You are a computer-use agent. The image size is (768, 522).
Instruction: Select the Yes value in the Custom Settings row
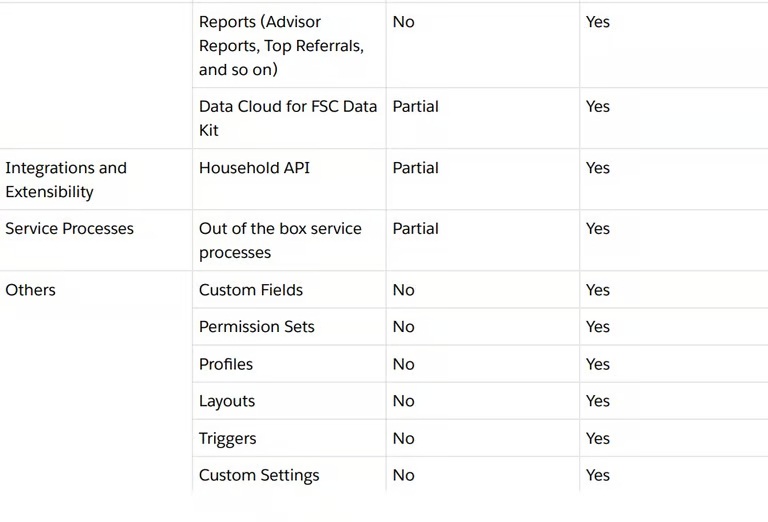click(598, 475)
